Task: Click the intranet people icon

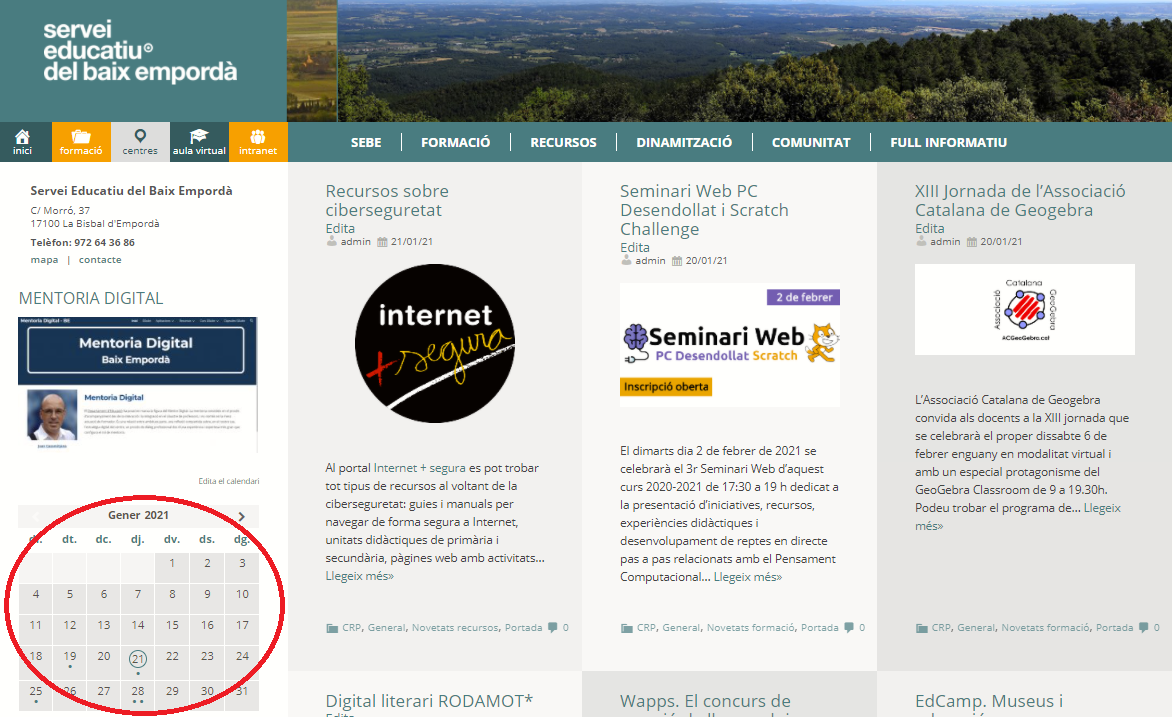Action: point(258,137)
